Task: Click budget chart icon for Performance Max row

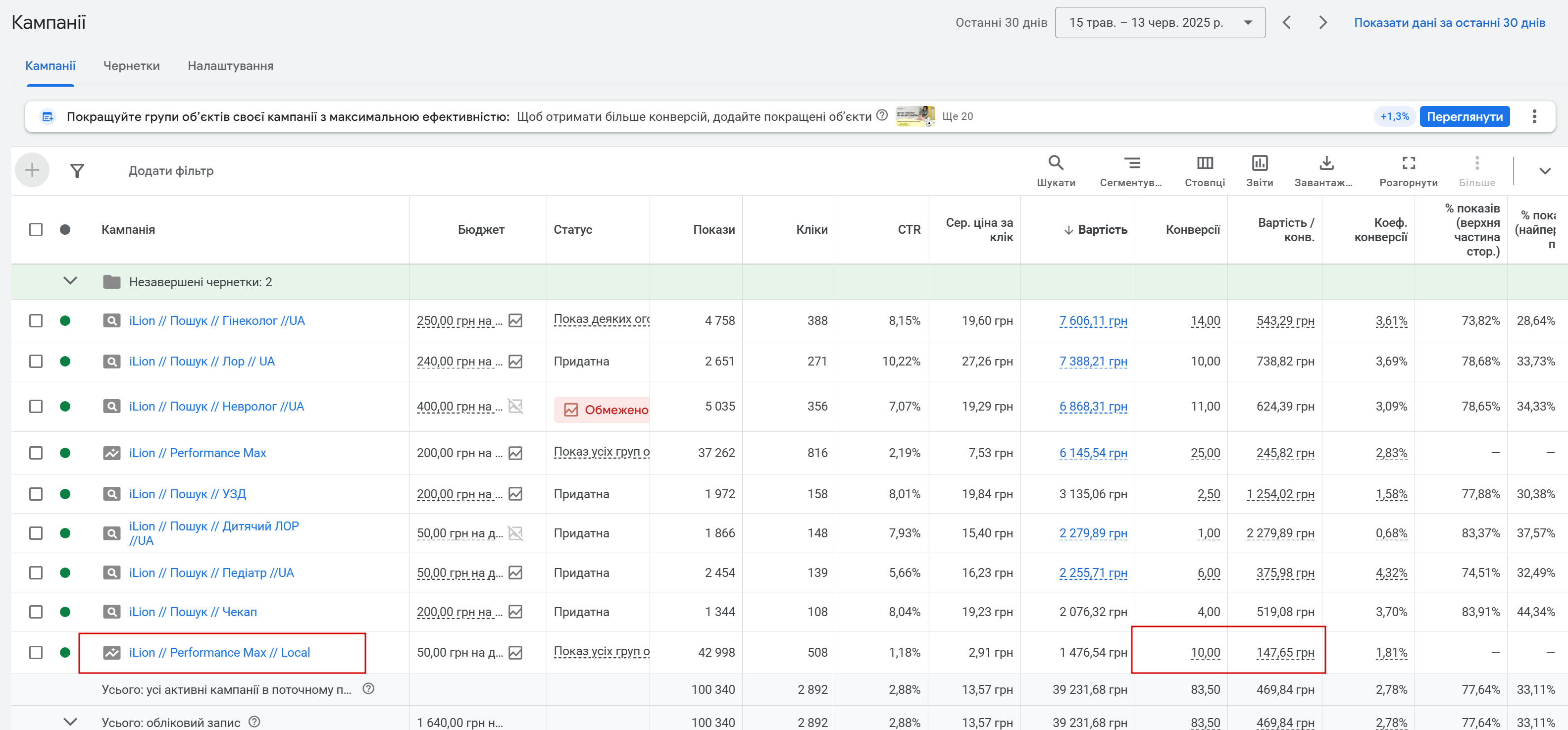Action: 515,453
